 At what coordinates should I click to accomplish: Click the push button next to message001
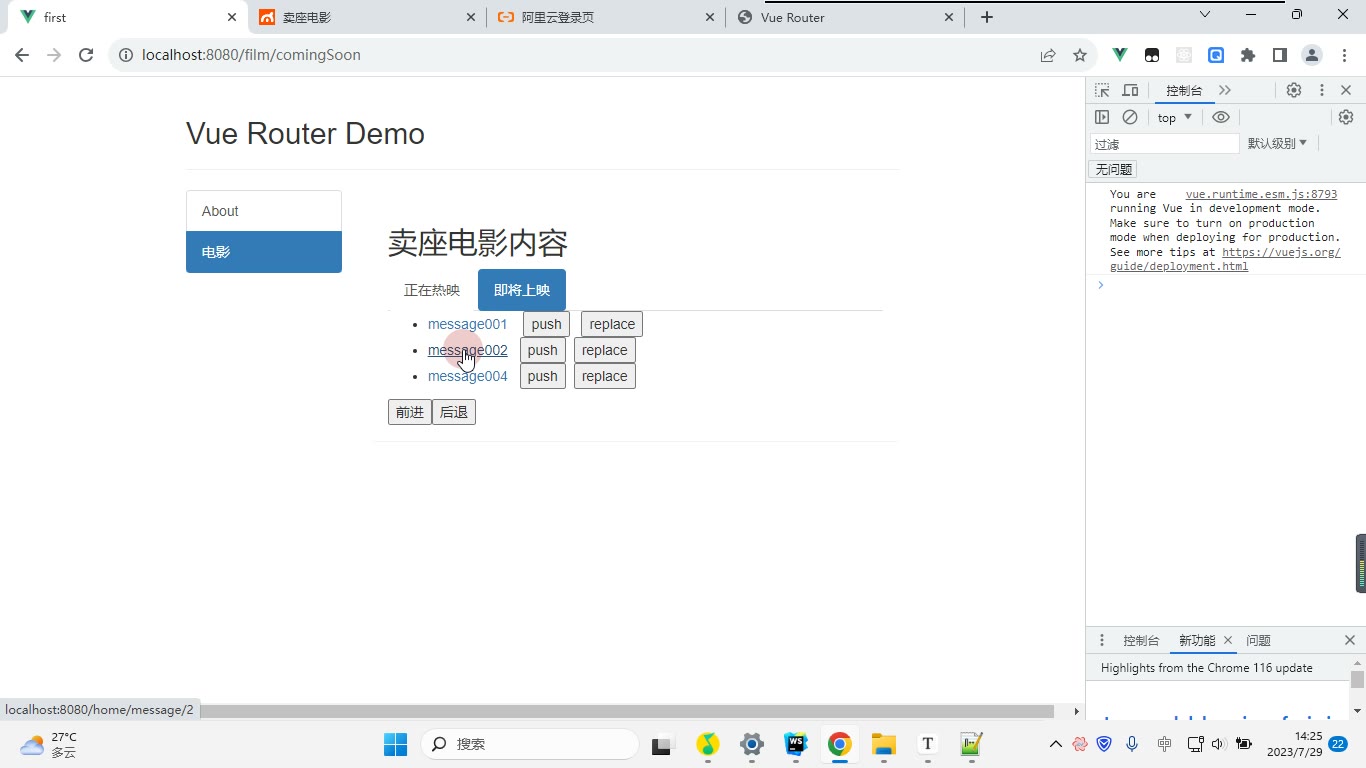tap(546, 324)
